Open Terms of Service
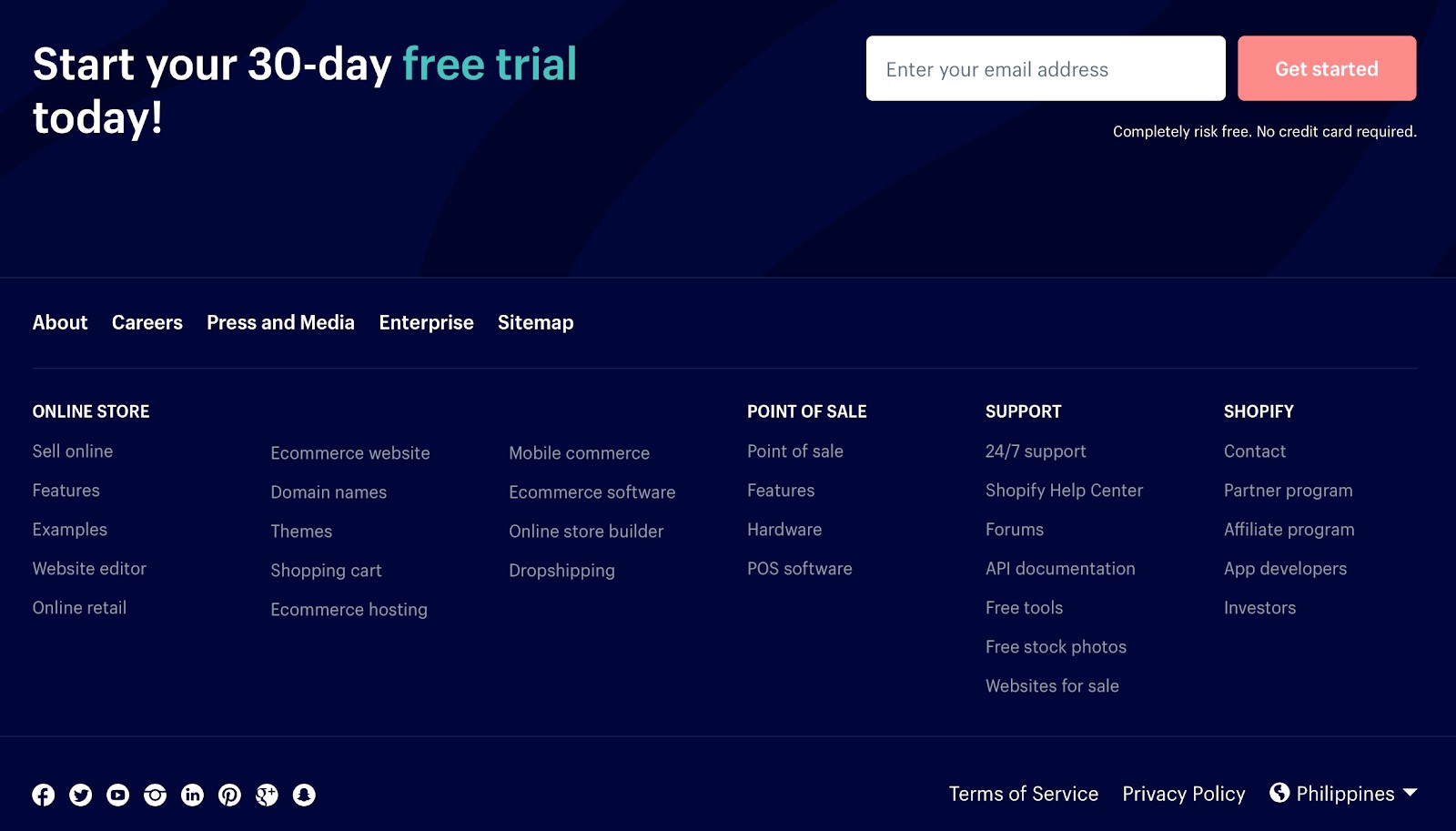 (x=1024, y=794)
